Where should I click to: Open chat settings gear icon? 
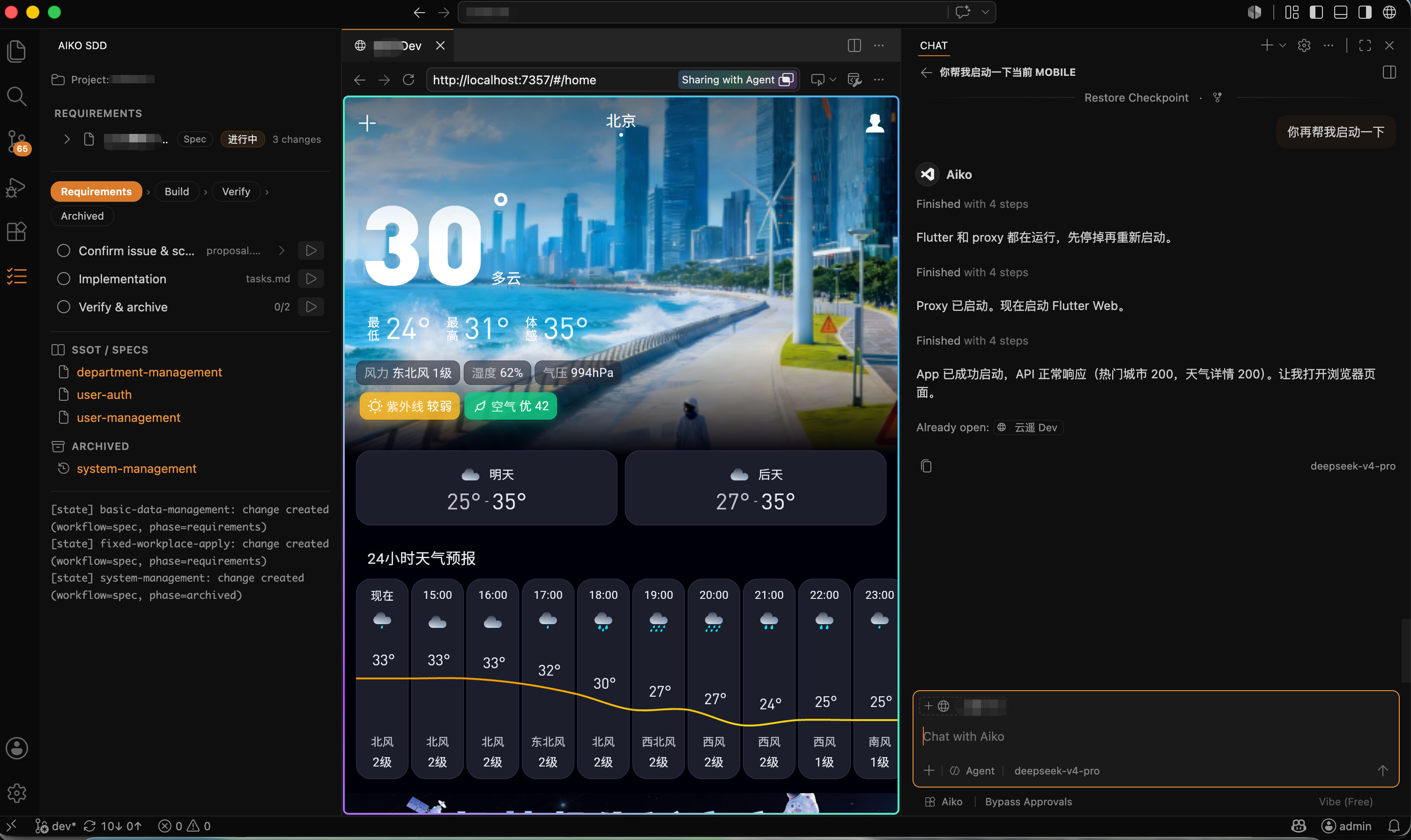click(1304, 45)
